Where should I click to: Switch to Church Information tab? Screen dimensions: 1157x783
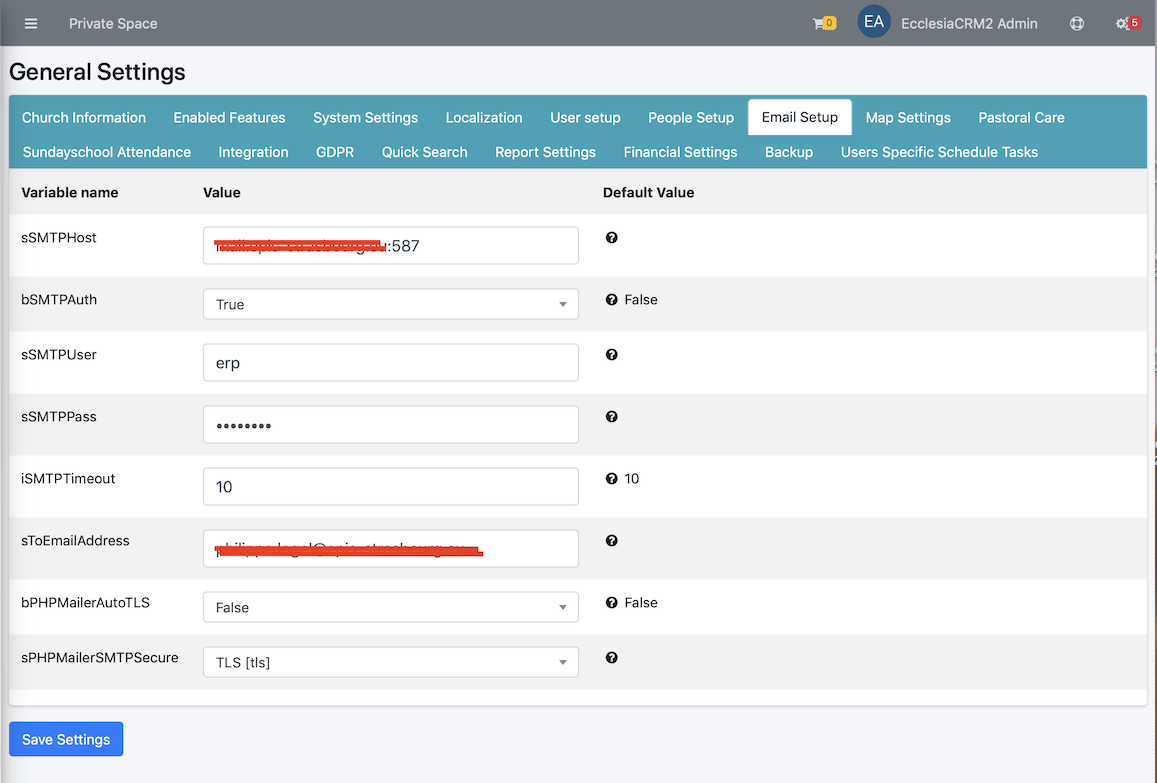(83, 117)
